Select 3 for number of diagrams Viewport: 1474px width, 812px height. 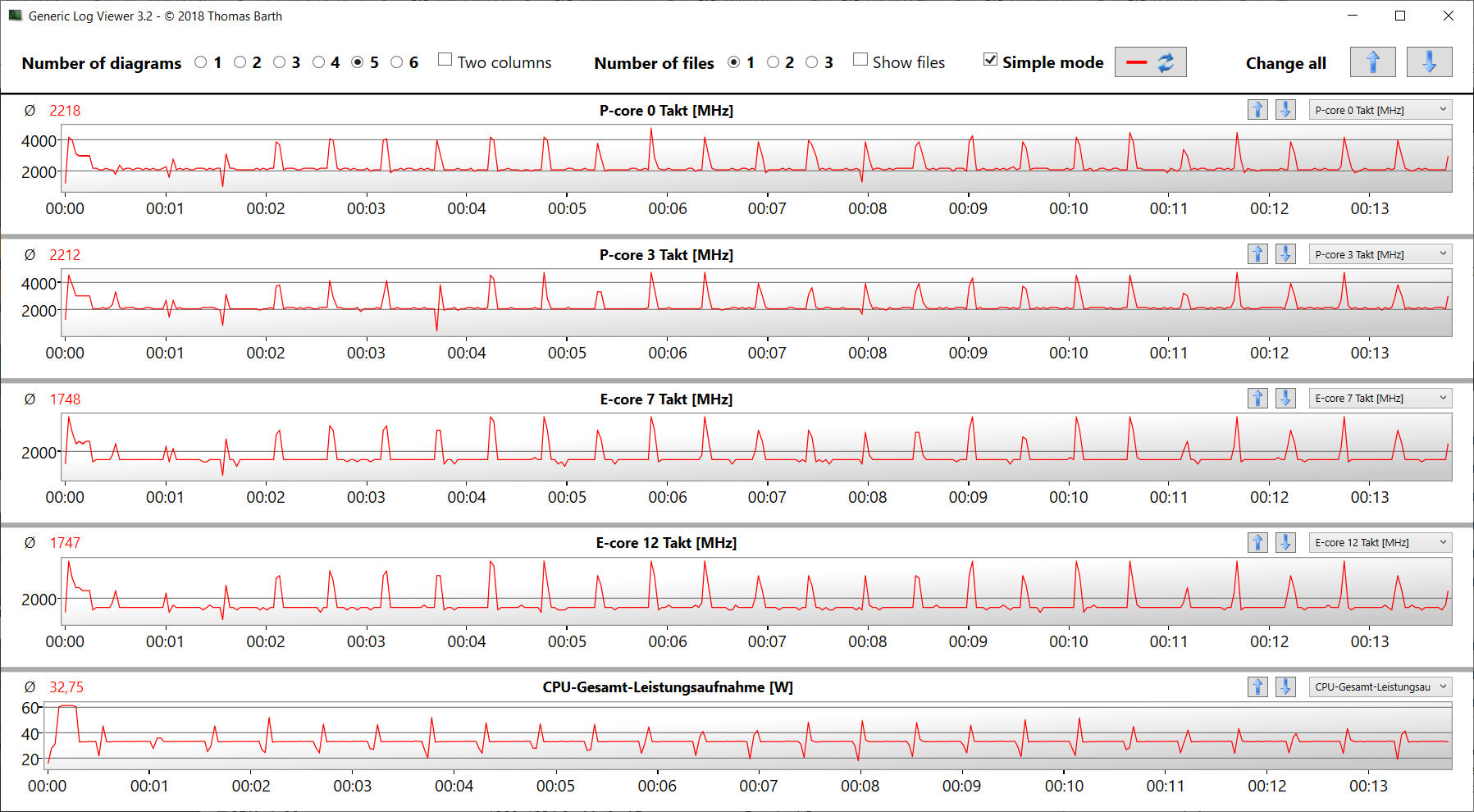pos(280,62)
